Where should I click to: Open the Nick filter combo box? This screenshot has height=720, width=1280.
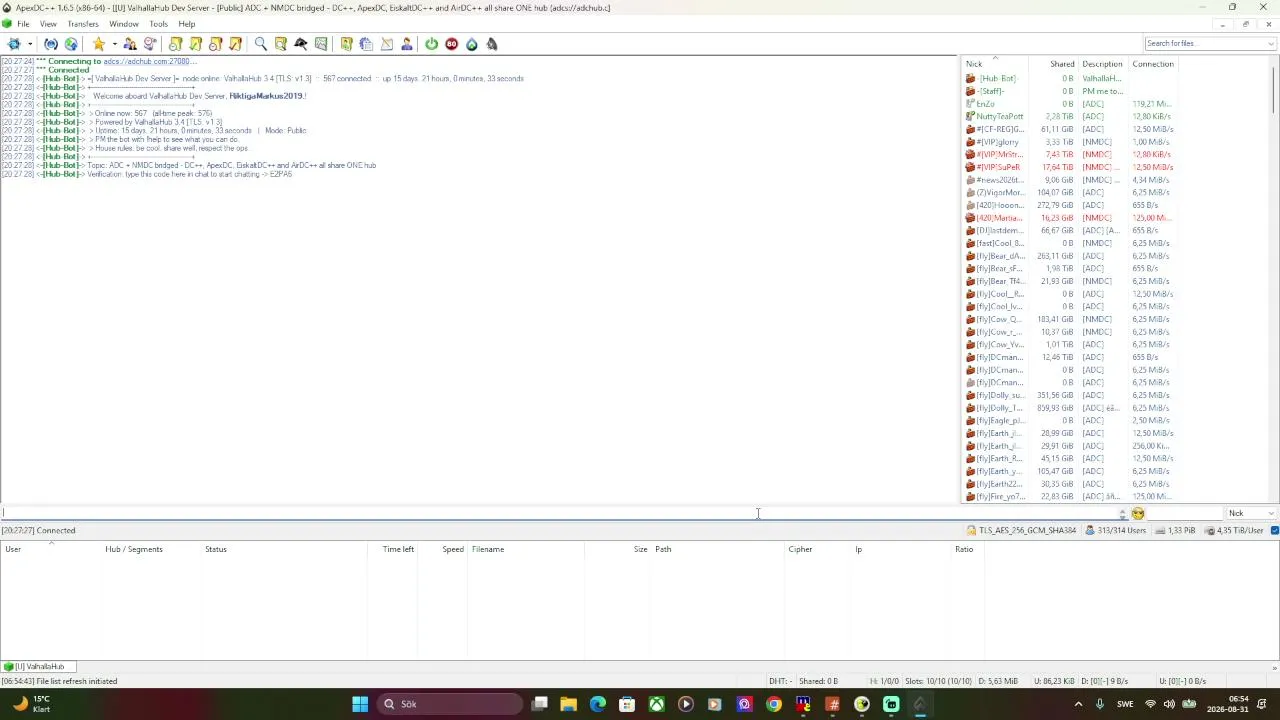coord(1251,514)
